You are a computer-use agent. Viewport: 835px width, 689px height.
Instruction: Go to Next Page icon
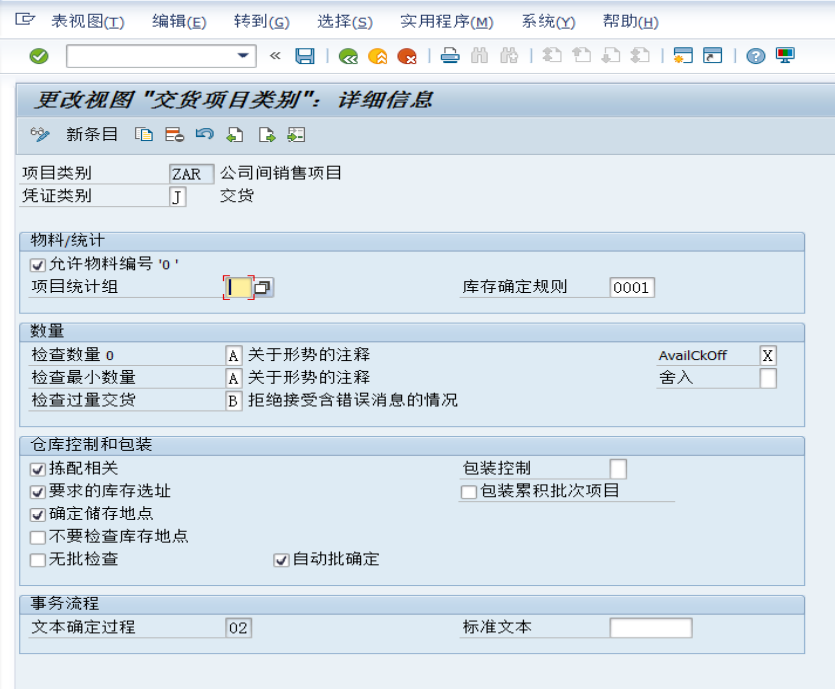tap(610, 55)
